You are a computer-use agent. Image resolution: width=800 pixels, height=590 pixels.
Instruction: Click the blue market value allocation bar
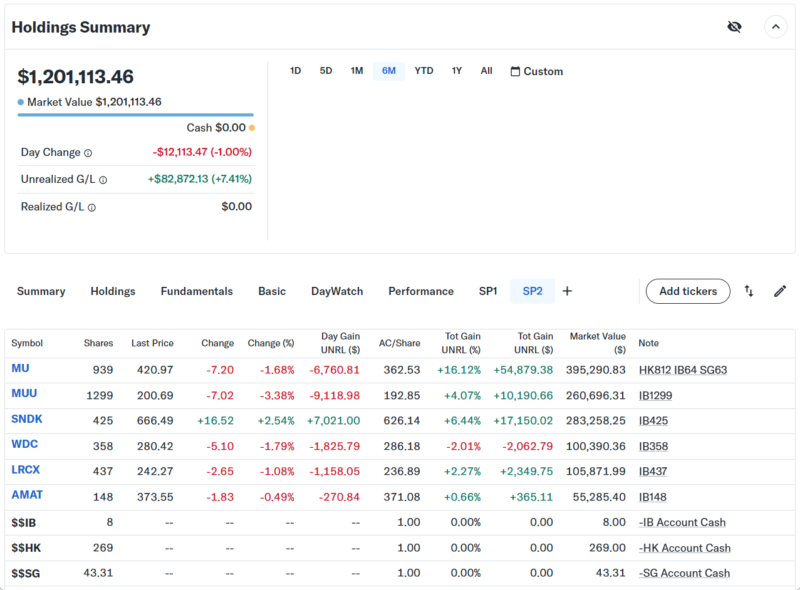click(x=135, y=115)
